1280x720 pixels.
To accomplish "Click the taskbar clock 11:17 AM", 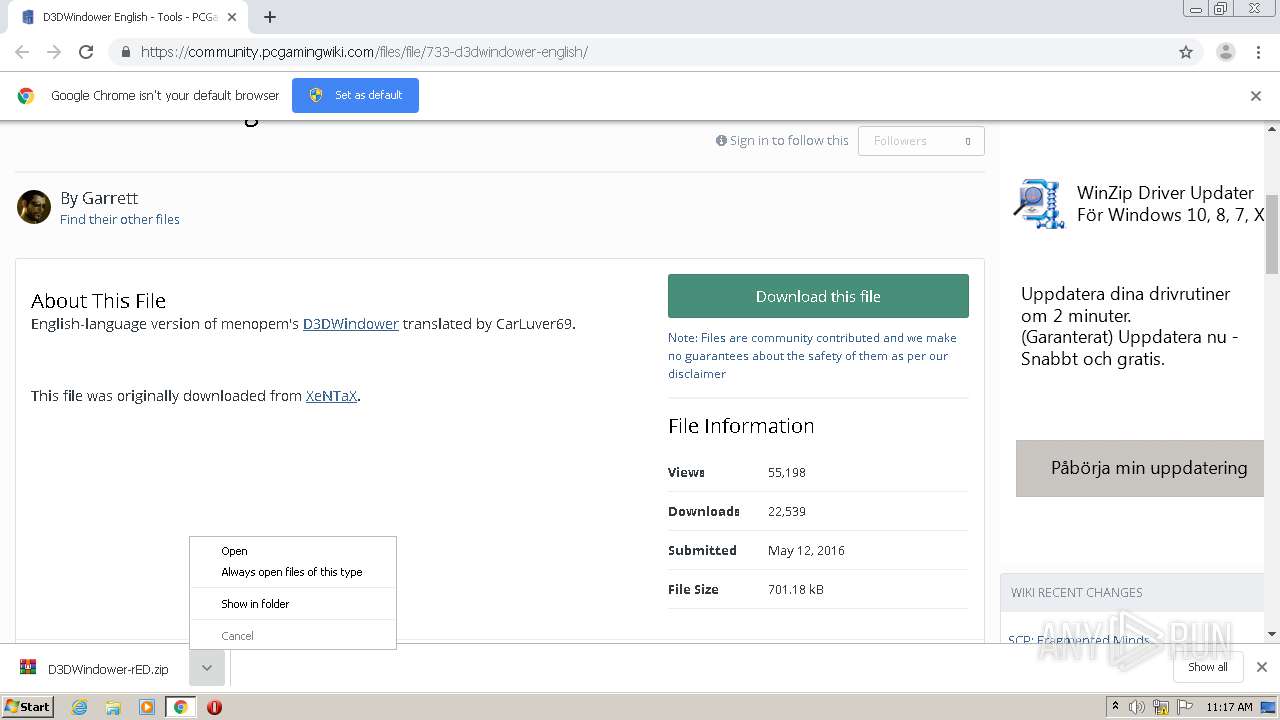I will tap(1229, 707).
